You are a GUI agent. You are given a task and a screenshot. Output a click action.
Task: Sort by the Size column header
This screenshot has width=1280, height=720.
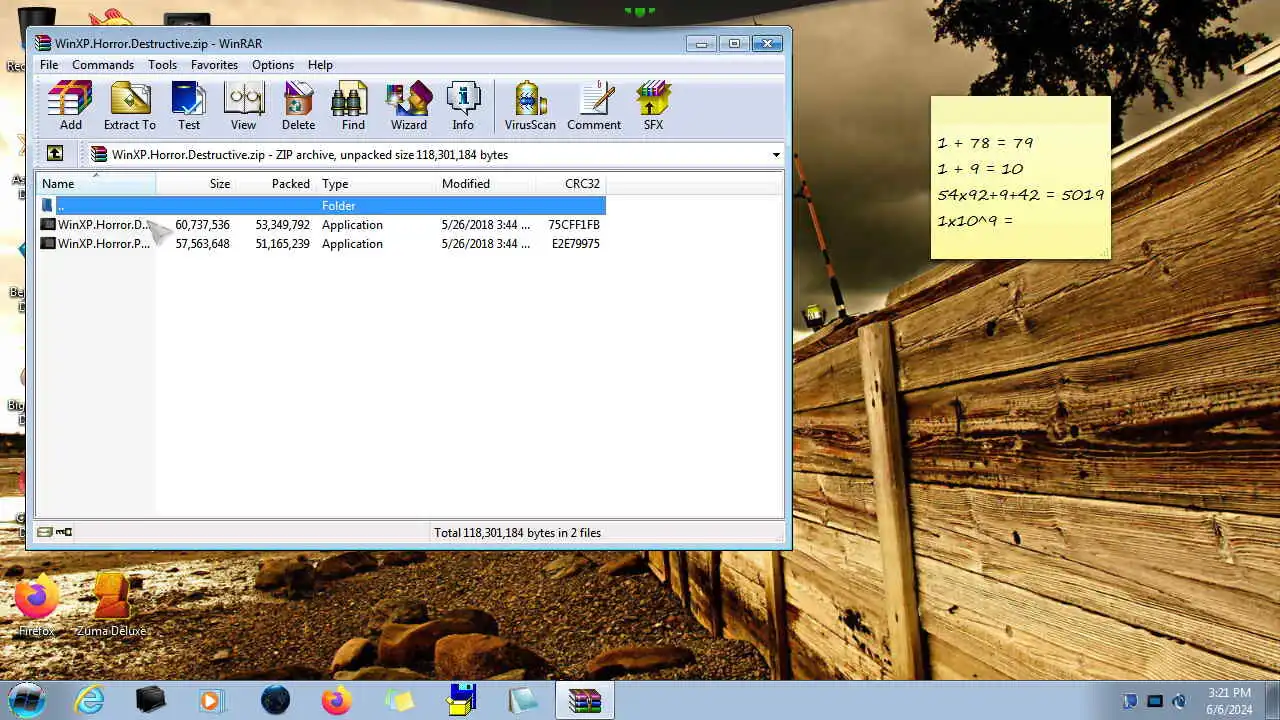click(x=195, y=184)
